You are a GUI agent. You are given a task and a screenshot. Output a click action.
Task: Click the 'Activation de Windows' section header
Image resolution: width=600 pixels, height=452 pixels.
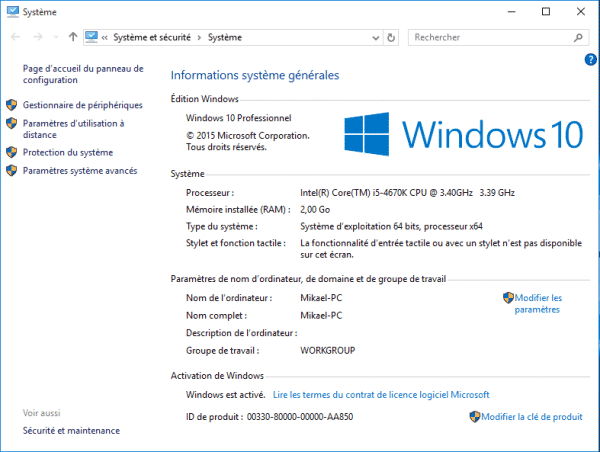click(x=217, y=376)
